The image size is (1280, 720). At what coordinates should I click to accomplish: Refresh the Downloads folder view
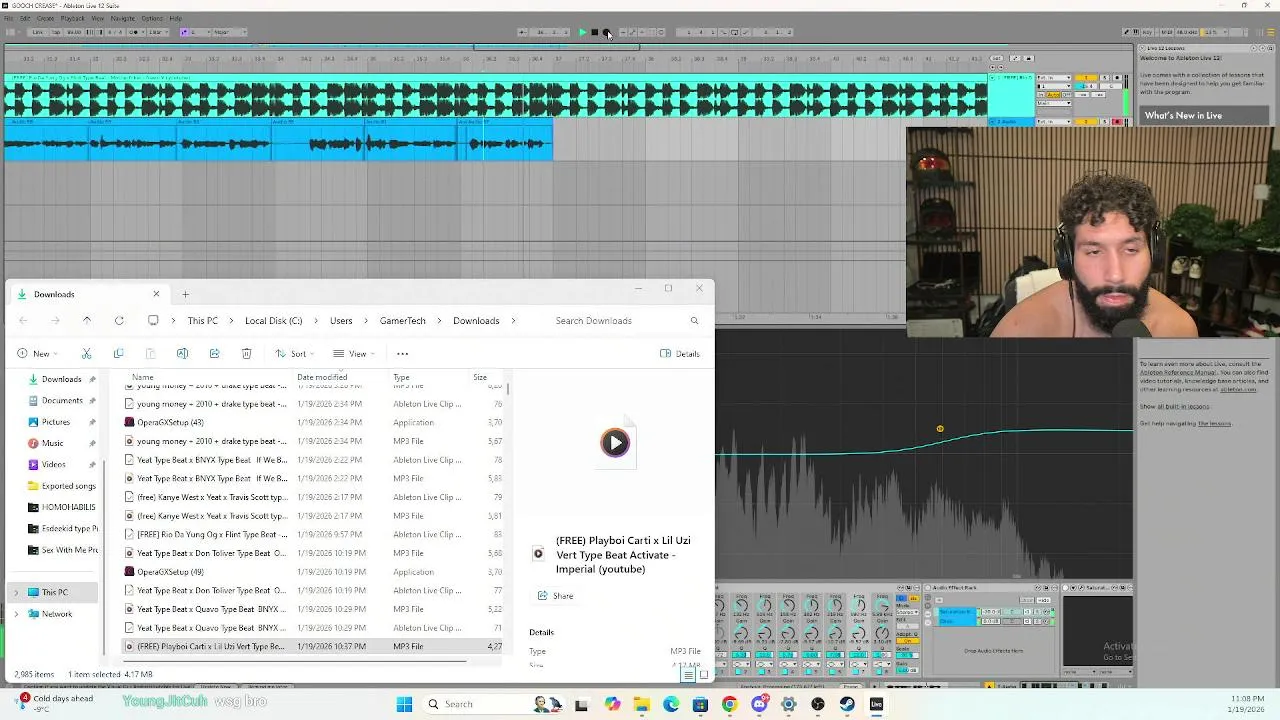coord(119,320)
